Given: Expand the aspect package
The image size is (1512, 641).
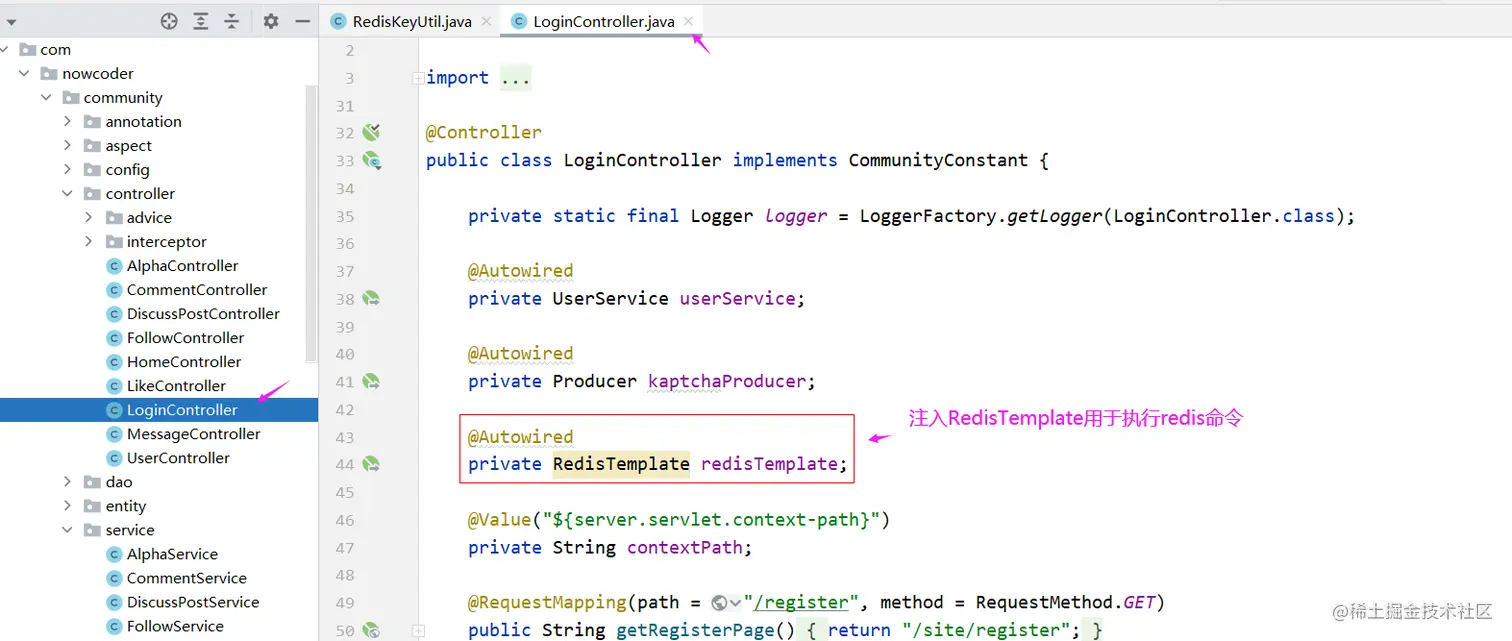Looking at the screenshot, I should tap(67, 145).
